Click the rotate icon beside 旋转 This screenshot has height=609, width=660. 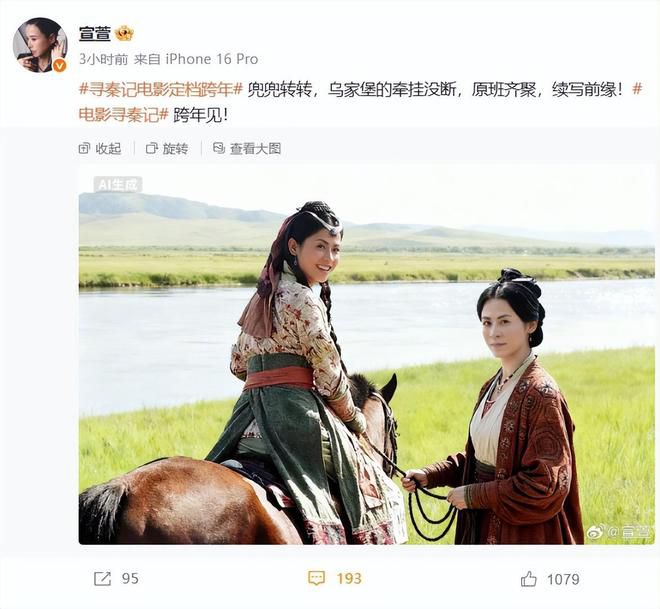(x=152, y=149)
